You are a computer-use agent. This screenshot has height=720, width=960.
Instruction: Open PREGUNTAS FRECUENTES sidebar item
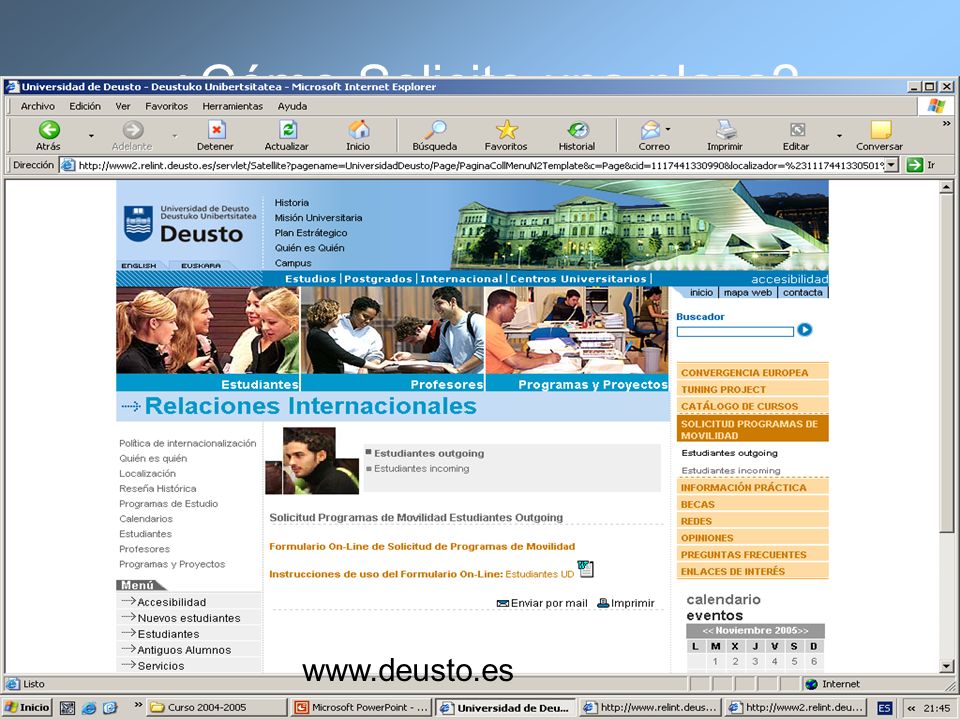[x=752, y=555]
